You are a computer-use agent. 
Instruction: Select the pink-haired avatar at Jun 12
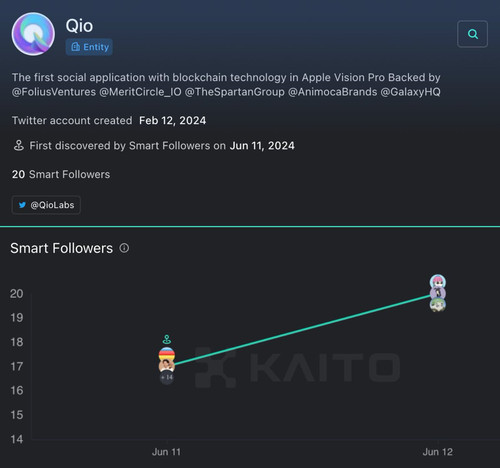(438, 282)
